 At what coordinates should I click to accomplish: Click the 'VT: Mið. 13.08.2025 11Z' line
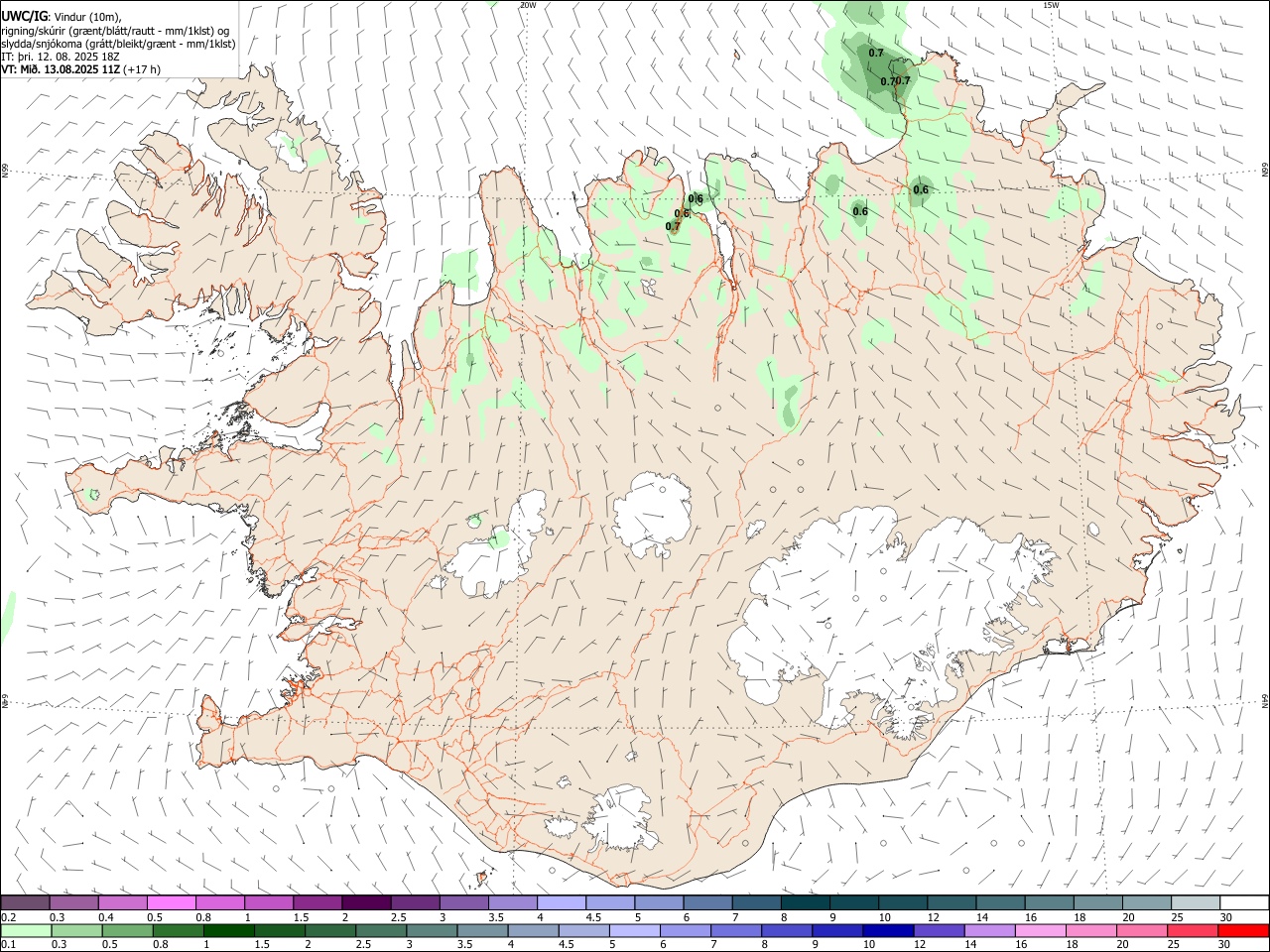pyautogui.click(x=61, y=69)
